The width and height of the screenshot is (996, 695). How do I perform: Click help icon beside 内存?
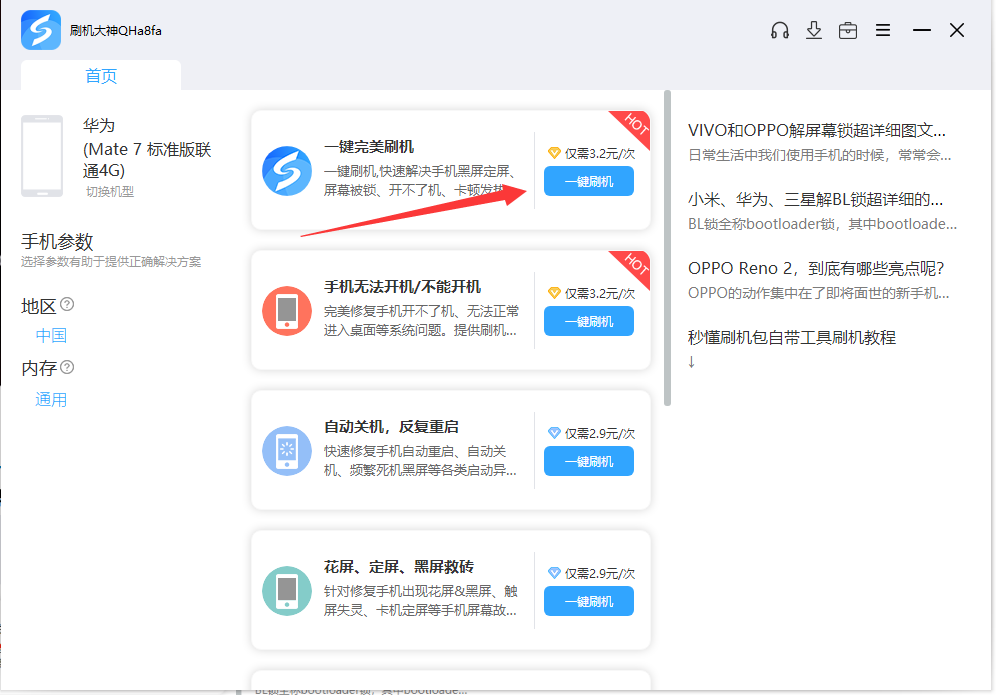[x=67, y=367]
